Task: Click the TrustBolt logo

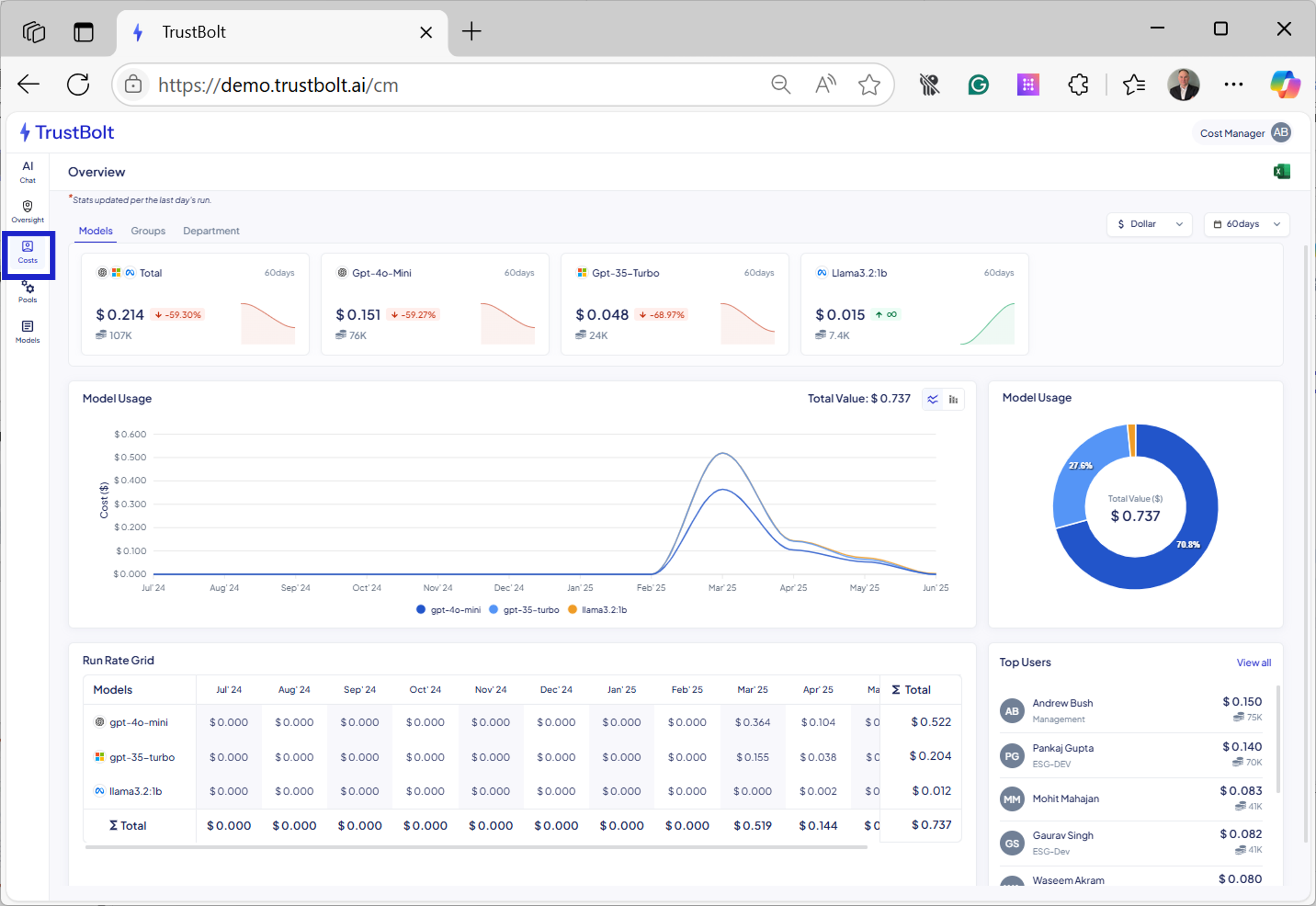Action: 67,132
